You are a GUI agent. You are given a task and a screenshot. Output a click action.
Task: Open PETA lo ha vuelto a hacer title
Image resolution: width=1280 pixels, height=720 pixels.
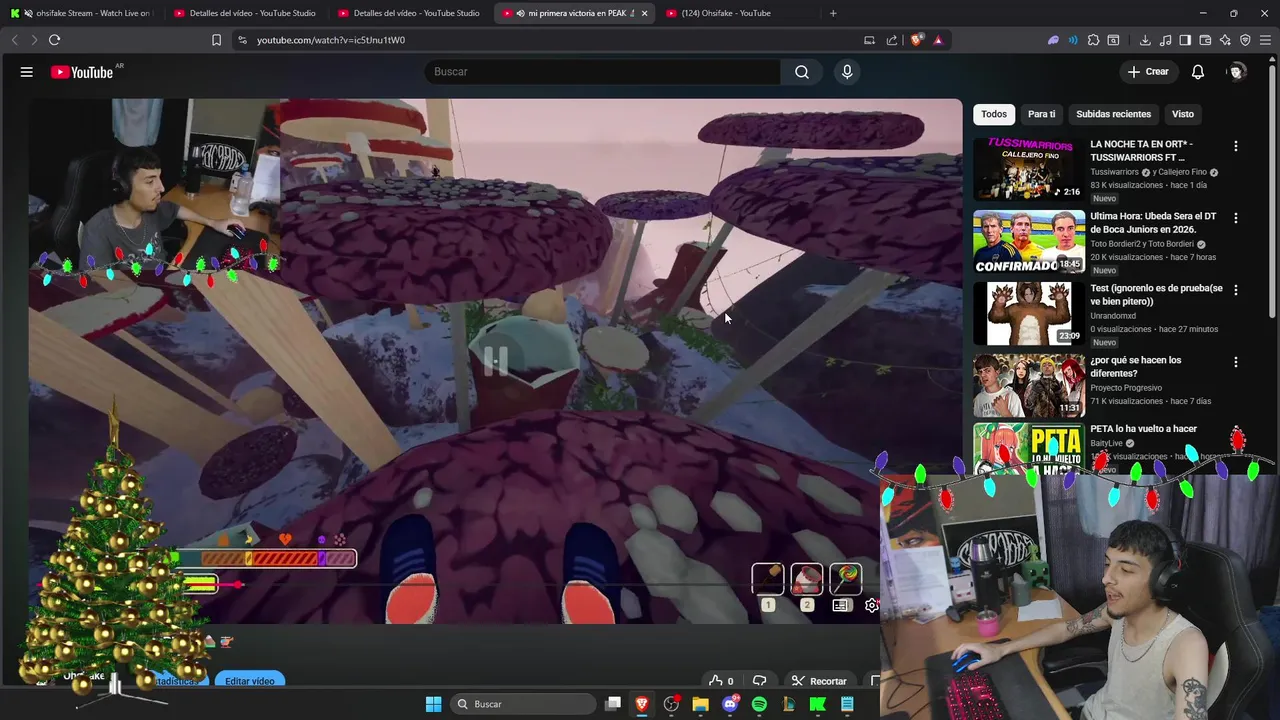1143,429
